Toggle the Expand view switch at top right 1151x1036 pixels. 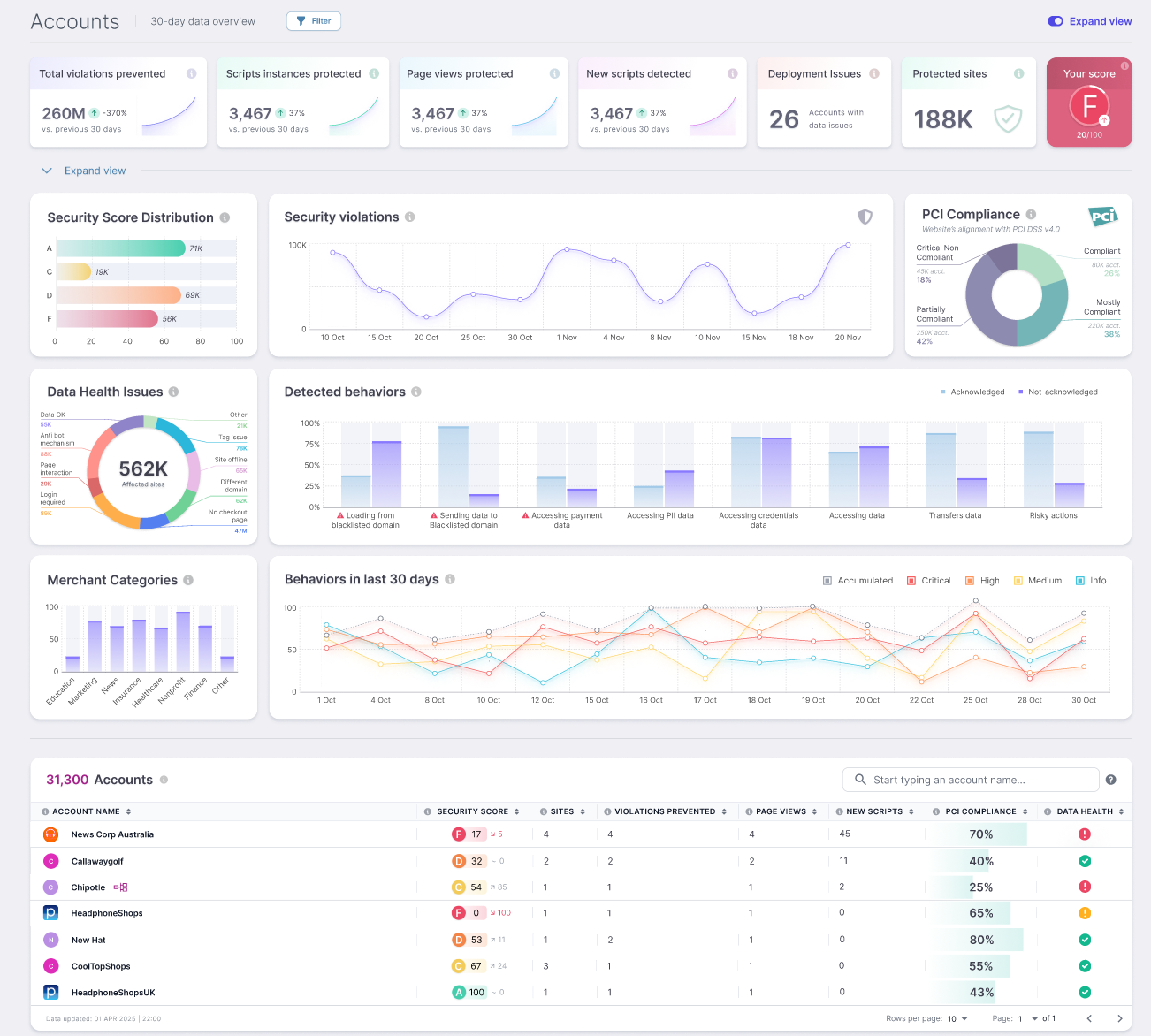(x=1056, y=21)
